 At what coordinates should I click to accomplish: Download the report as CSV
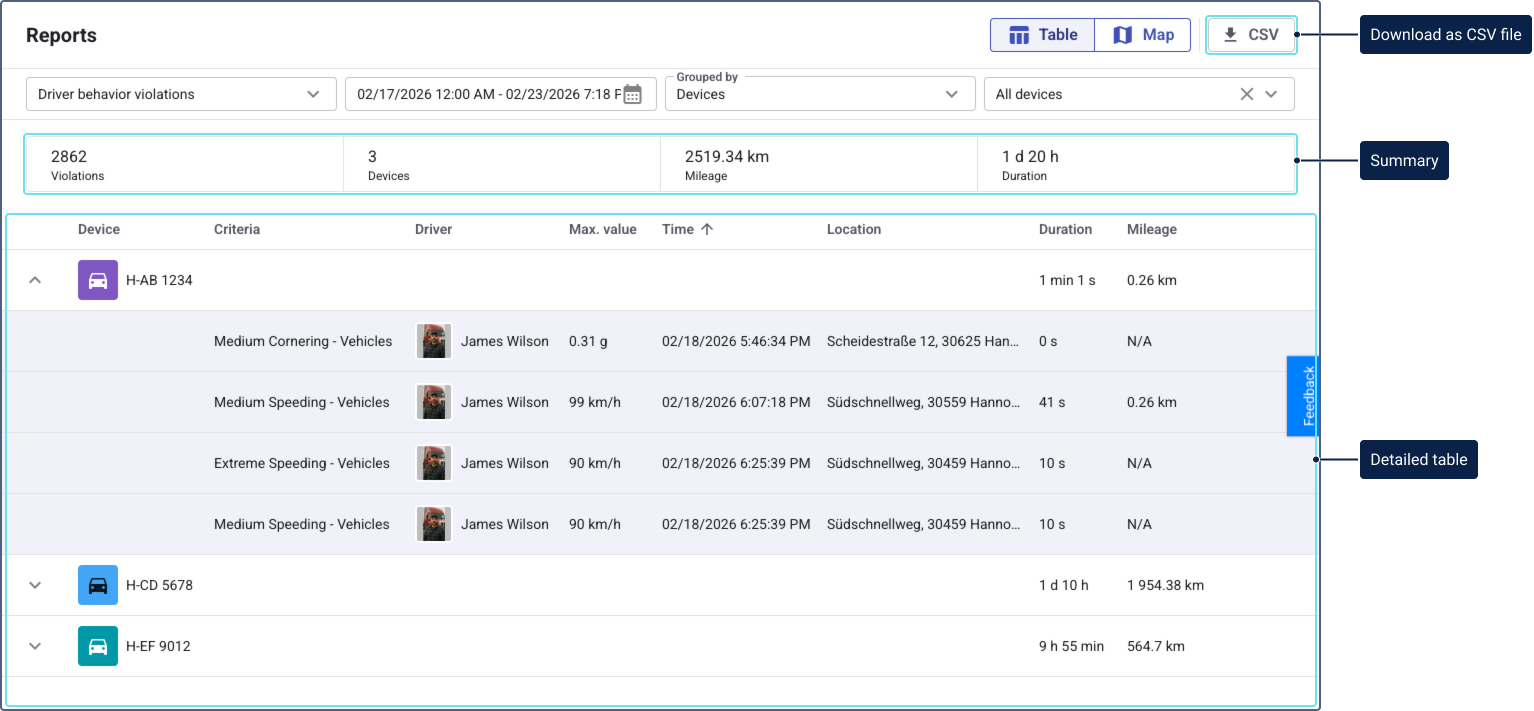tap(1251, 35)
